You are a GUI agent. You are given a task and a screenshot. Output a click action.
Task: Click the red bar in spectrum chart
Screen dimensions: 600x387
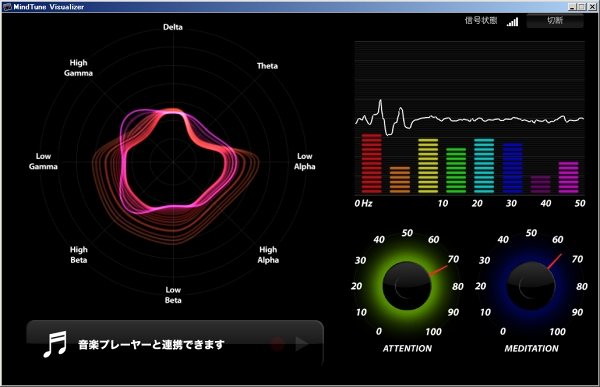pos(372,163)
